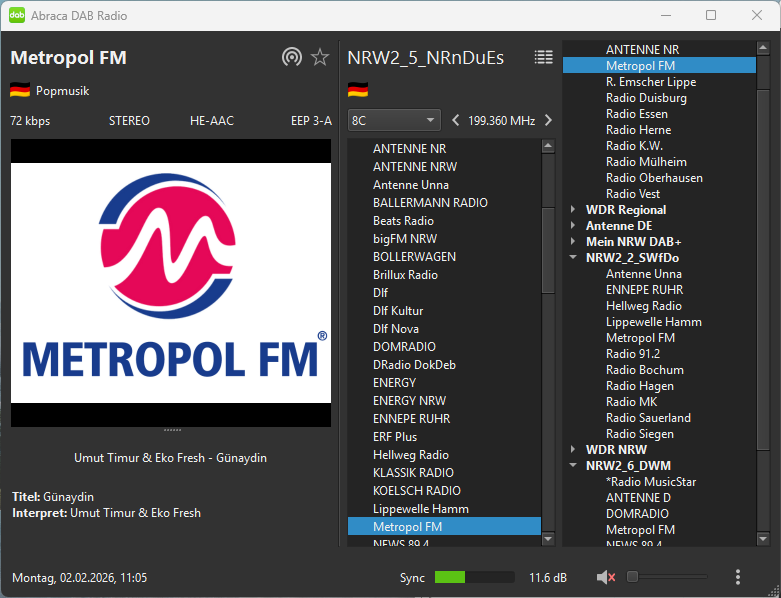Select Radio Duisburg in tree
The image size is (781, 598).
[x=646, y=98]
